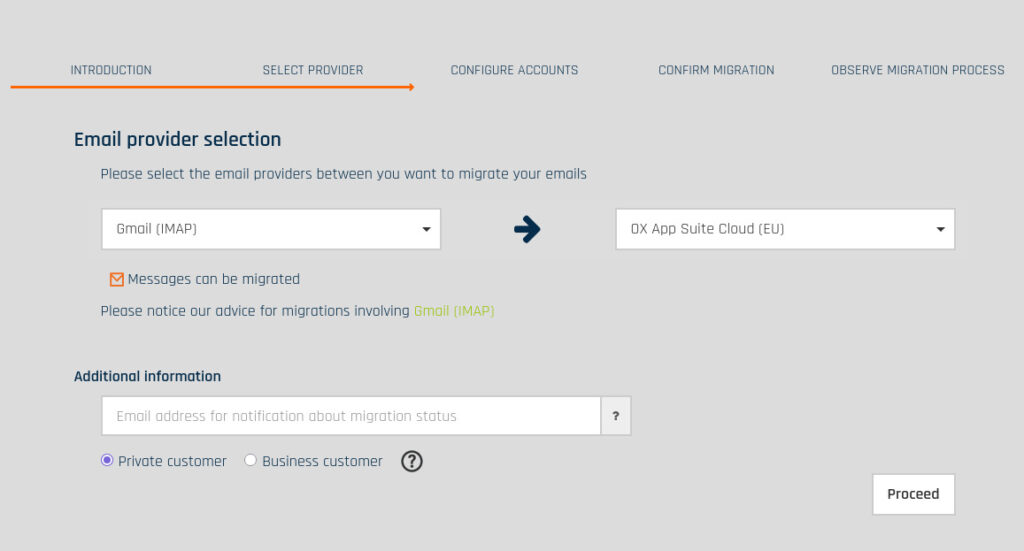1024x551 pixels.
Task: Open the Confirm Migration step tab
Action: coord(716,70)
